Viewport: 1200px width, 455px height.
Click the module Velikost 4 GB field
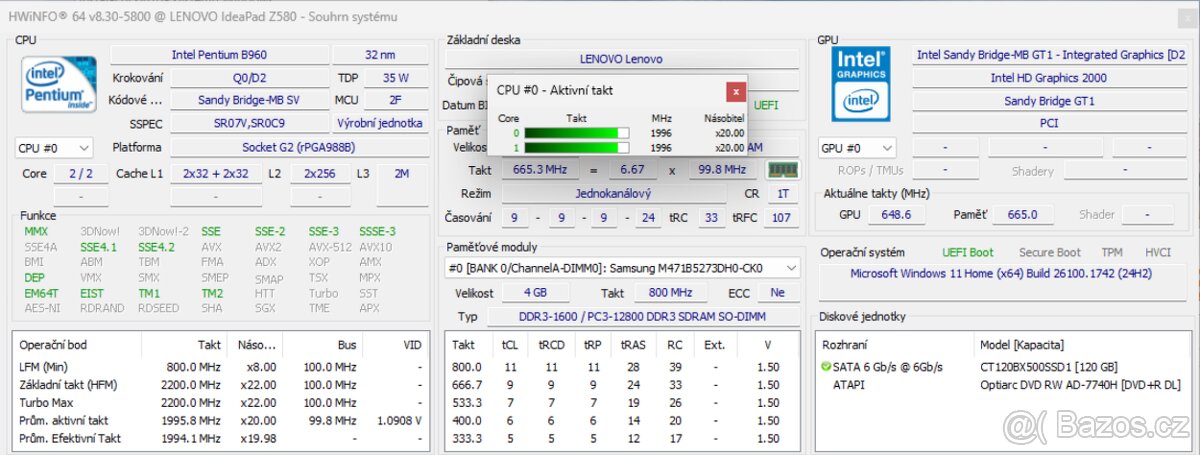535,293
